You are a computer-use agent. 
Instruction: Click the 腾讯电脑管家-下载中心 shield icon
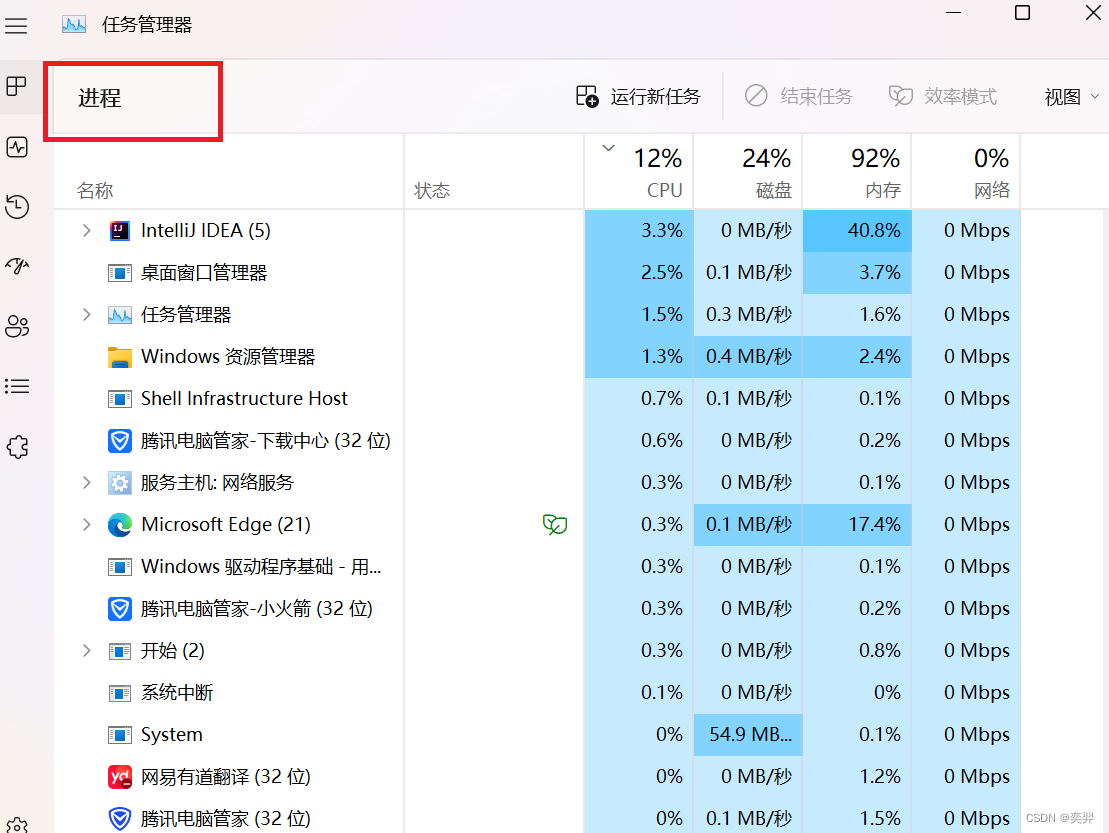(x=120, y=441)
